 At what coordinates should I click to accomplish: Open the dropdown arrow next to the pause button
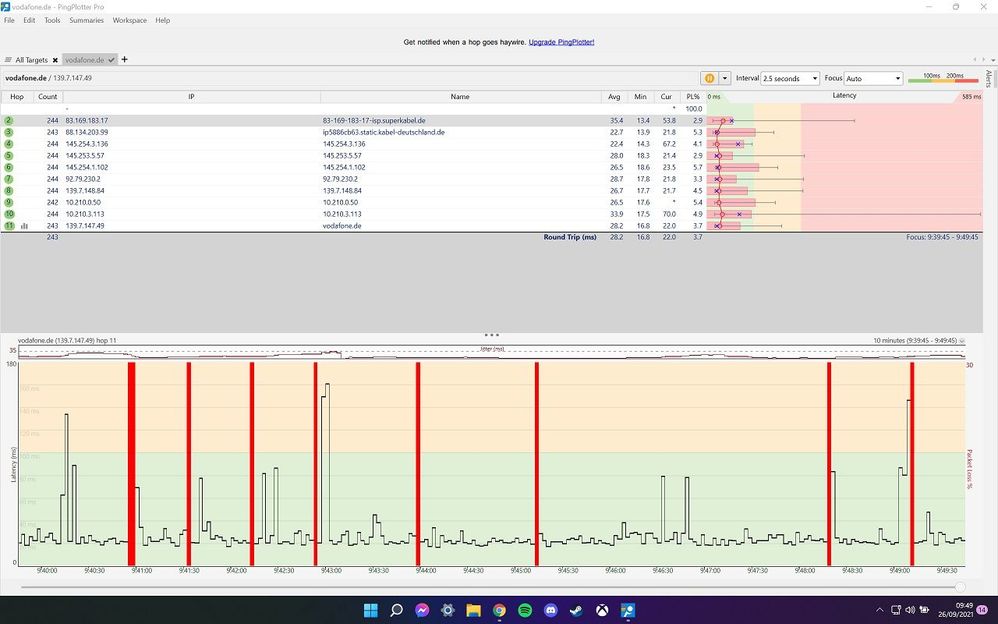724,78
